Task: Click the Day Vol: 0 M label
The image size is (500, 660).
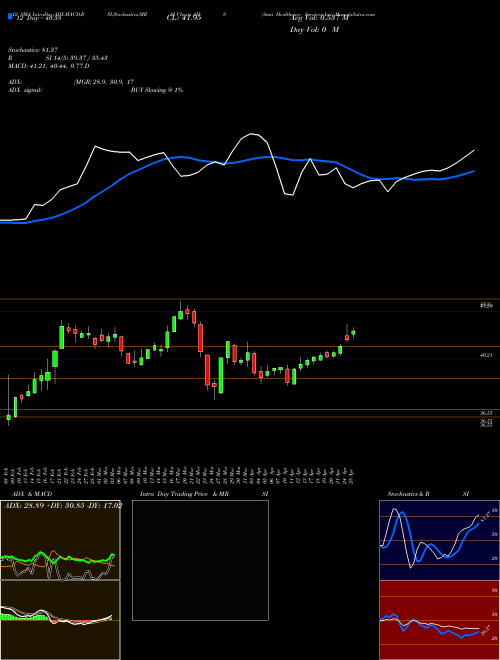Action: pyautogui.click(x=314, y=29)
